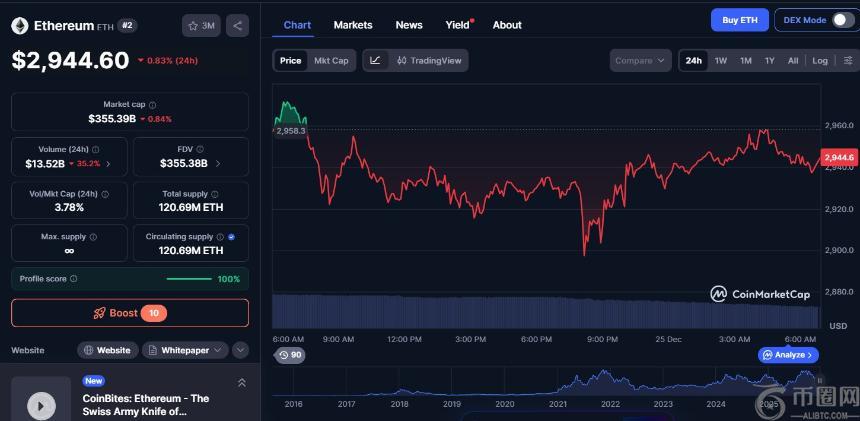Play the CoinBites Ethereum video
The image size is (860, 421).
41,404
